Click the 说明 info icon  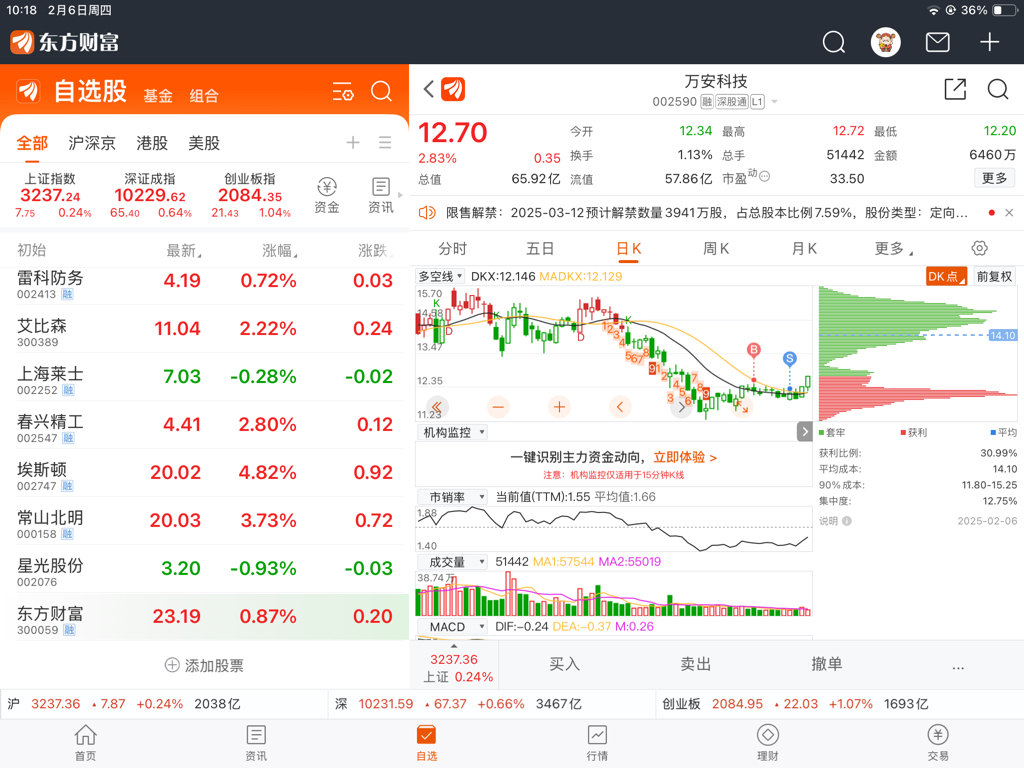(846, 521)
